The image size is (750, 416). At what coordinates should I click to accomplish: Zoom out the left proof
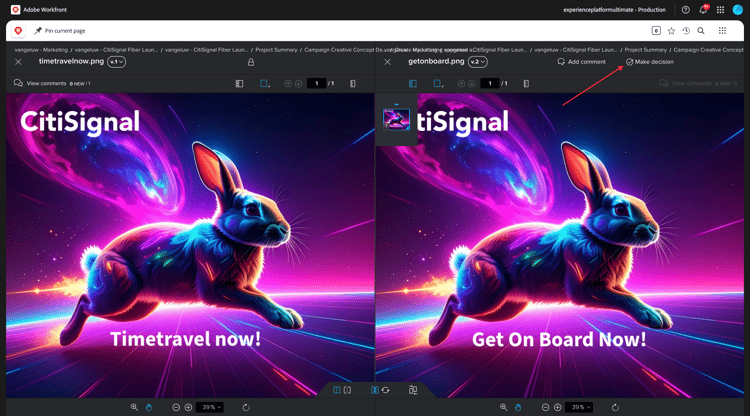[176, 407]
